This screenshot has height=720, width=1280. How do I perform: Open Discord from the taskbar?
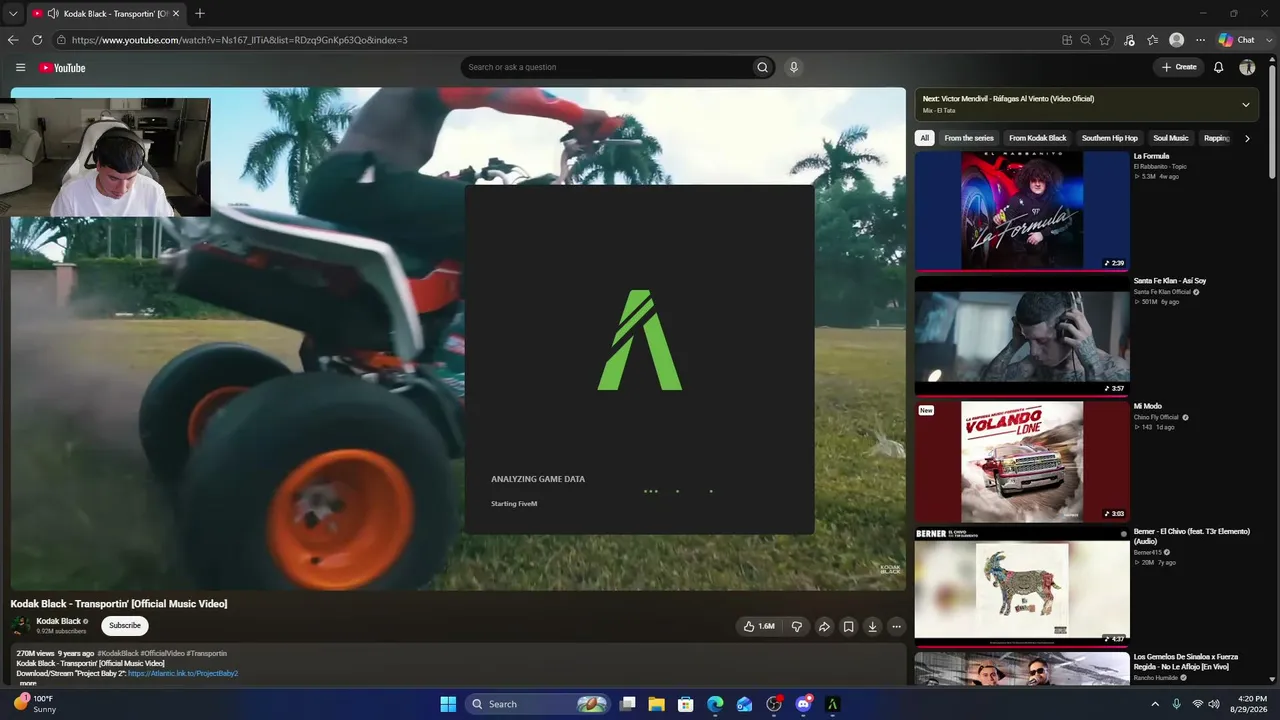(803, 704)
